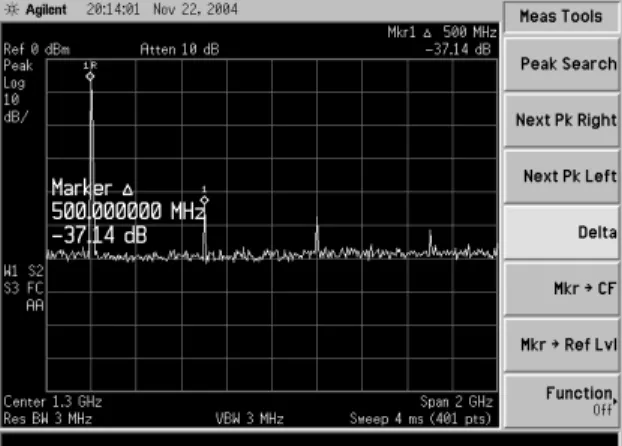Click the Mkr1 delta symbol in header
This screenshot has height=446, width=622.
pos(427,33)
